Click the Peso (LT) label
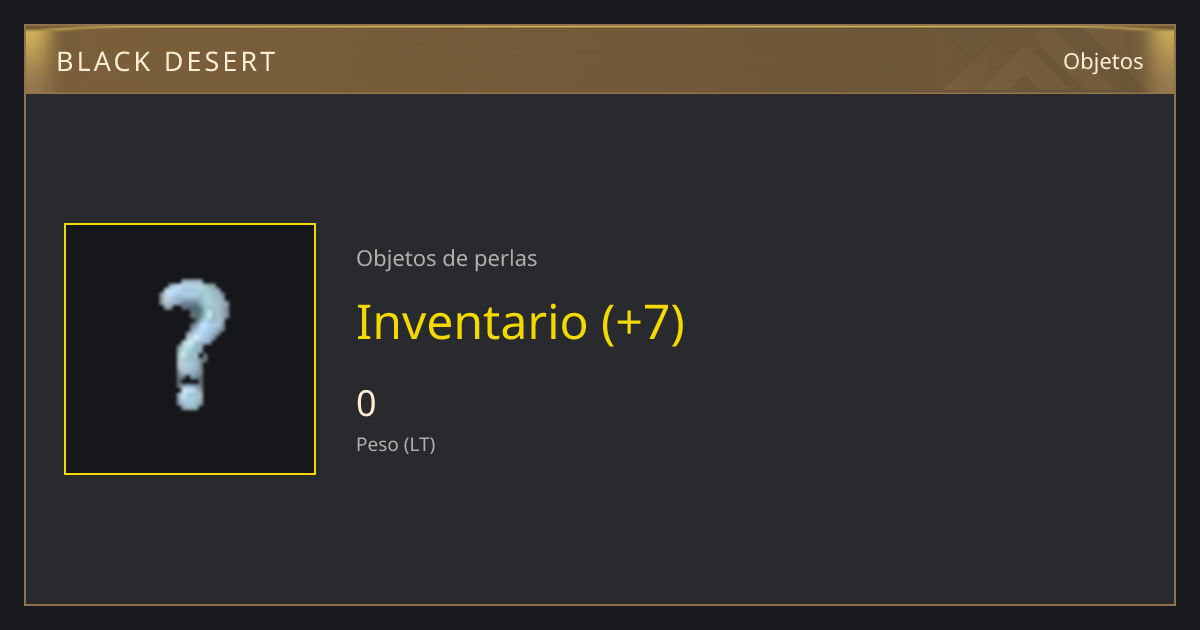The image size is (1200, 630). click(396, 445)
